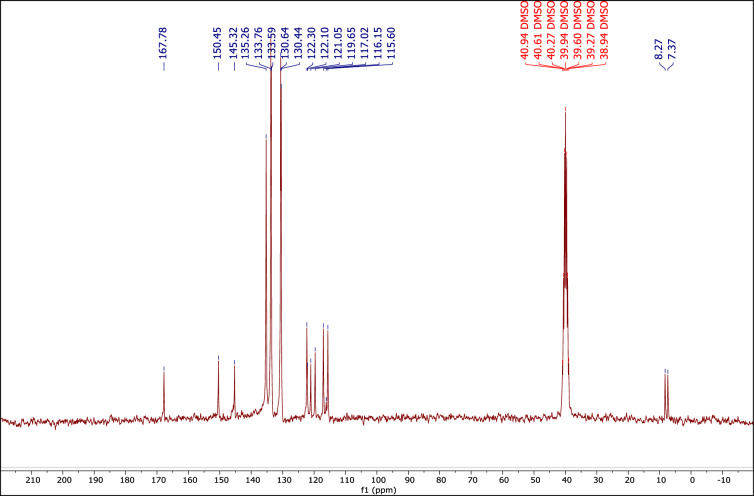Select the 150.45 peak label
The width and height of the screenshot is (754, 496).
(x=218, y=43)
